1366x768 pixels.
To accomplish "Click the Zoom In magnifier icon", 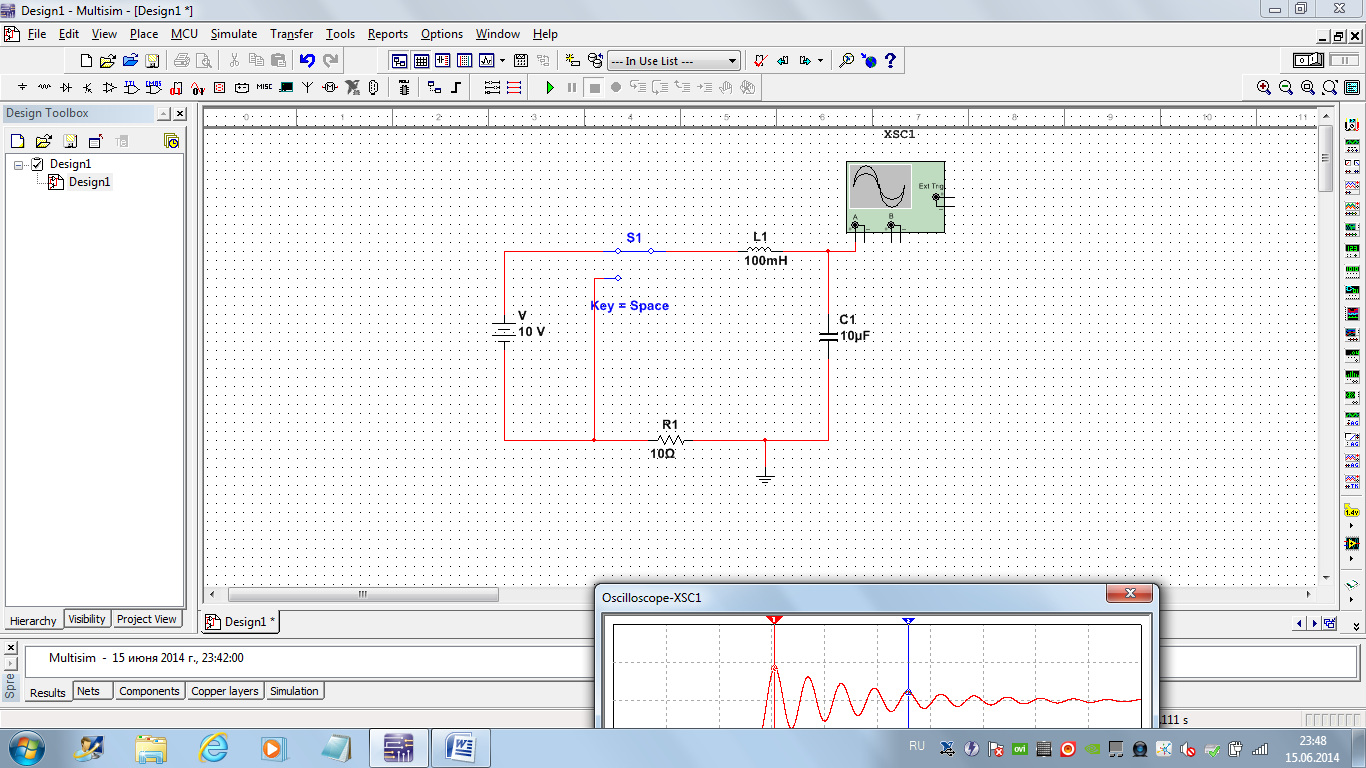I will point(1264,87).
